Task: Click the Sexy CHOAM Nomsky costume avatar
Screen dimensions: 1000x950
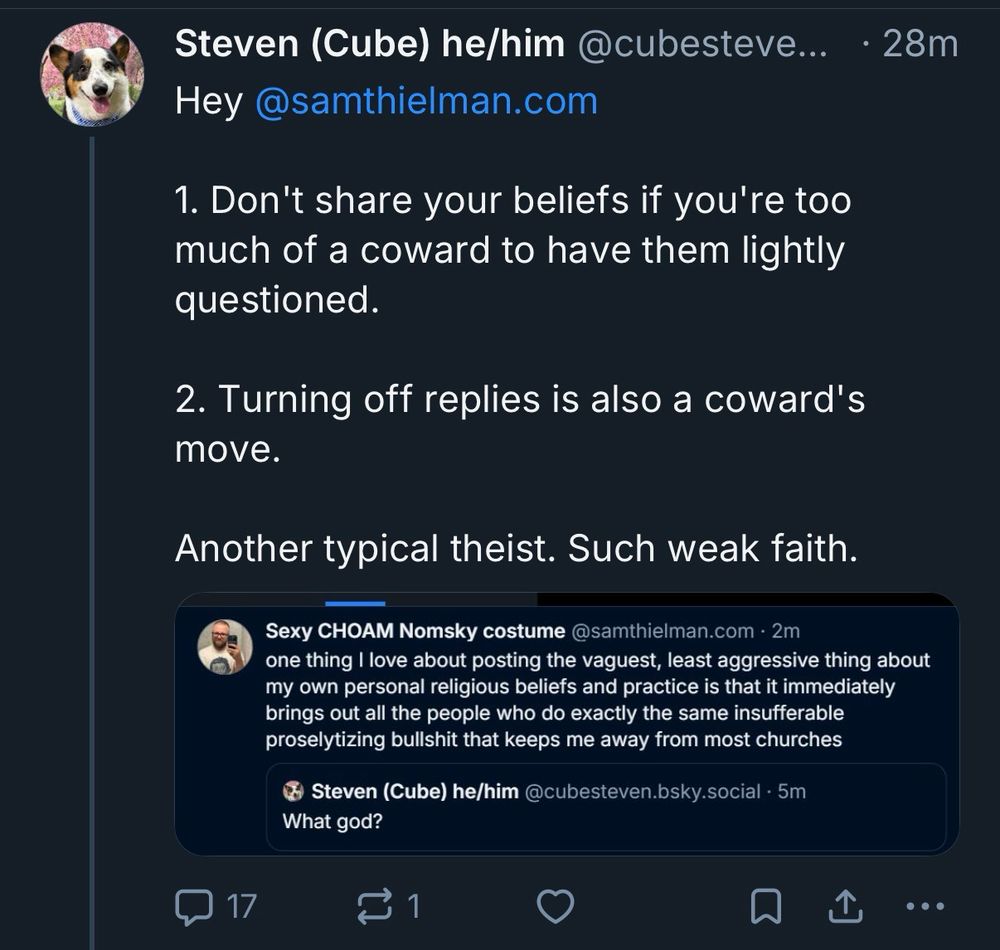Action: click(225, 647)
